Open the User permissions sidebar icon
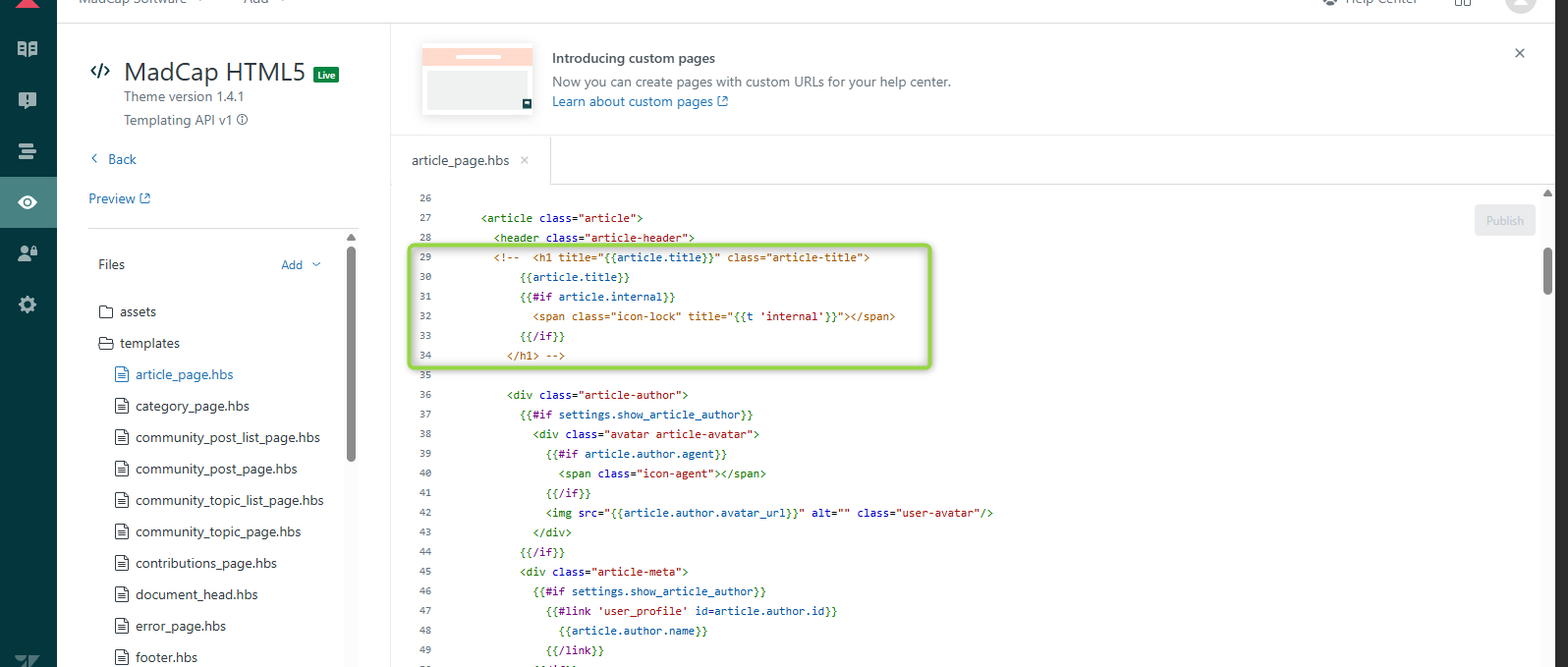Screen dimensions: 1568x667 coord(28,253)
